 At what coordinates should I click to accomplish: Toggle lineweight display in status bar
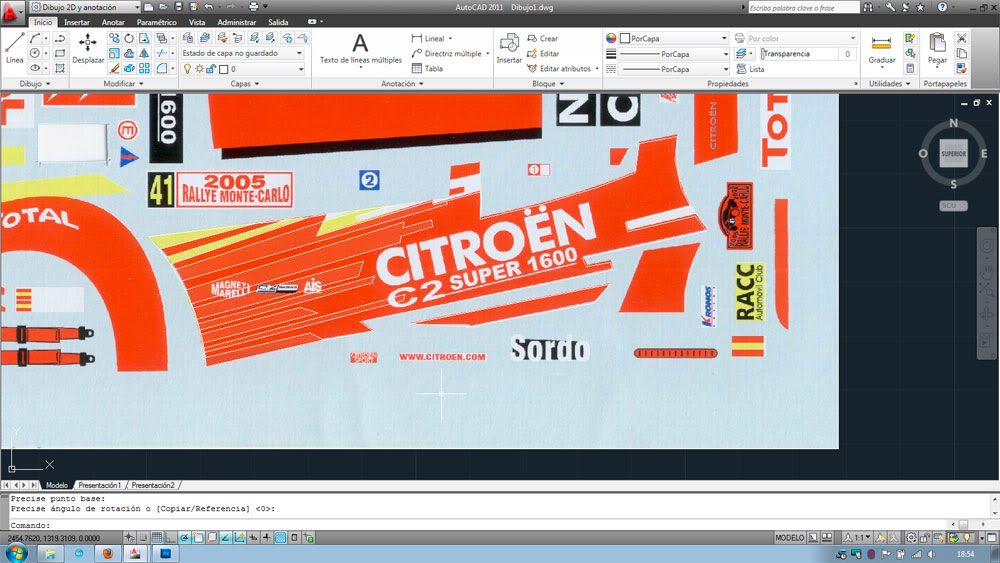pyautogui.click(x=267, y=537)
